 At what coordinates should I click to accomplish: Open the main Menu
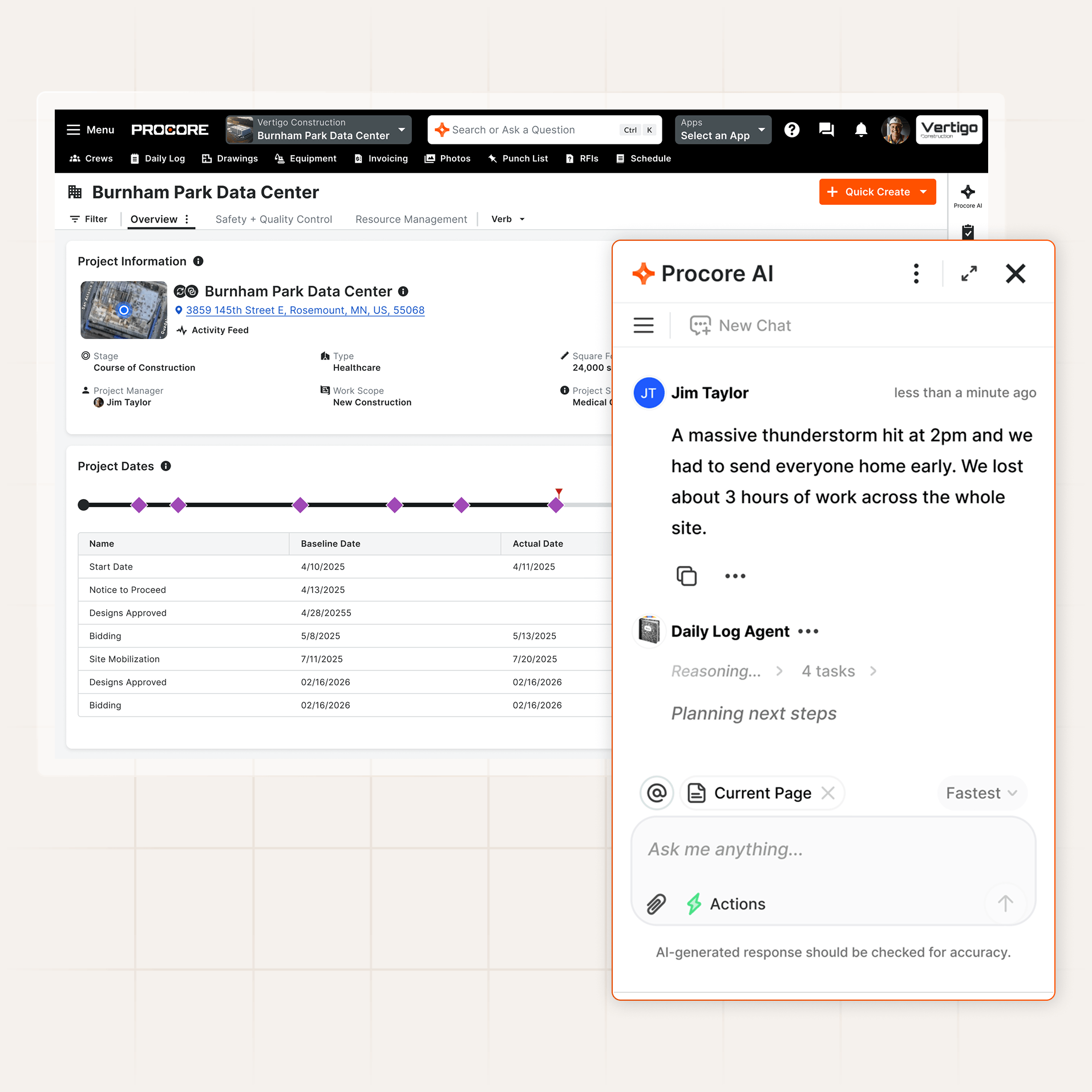point(90,130)
